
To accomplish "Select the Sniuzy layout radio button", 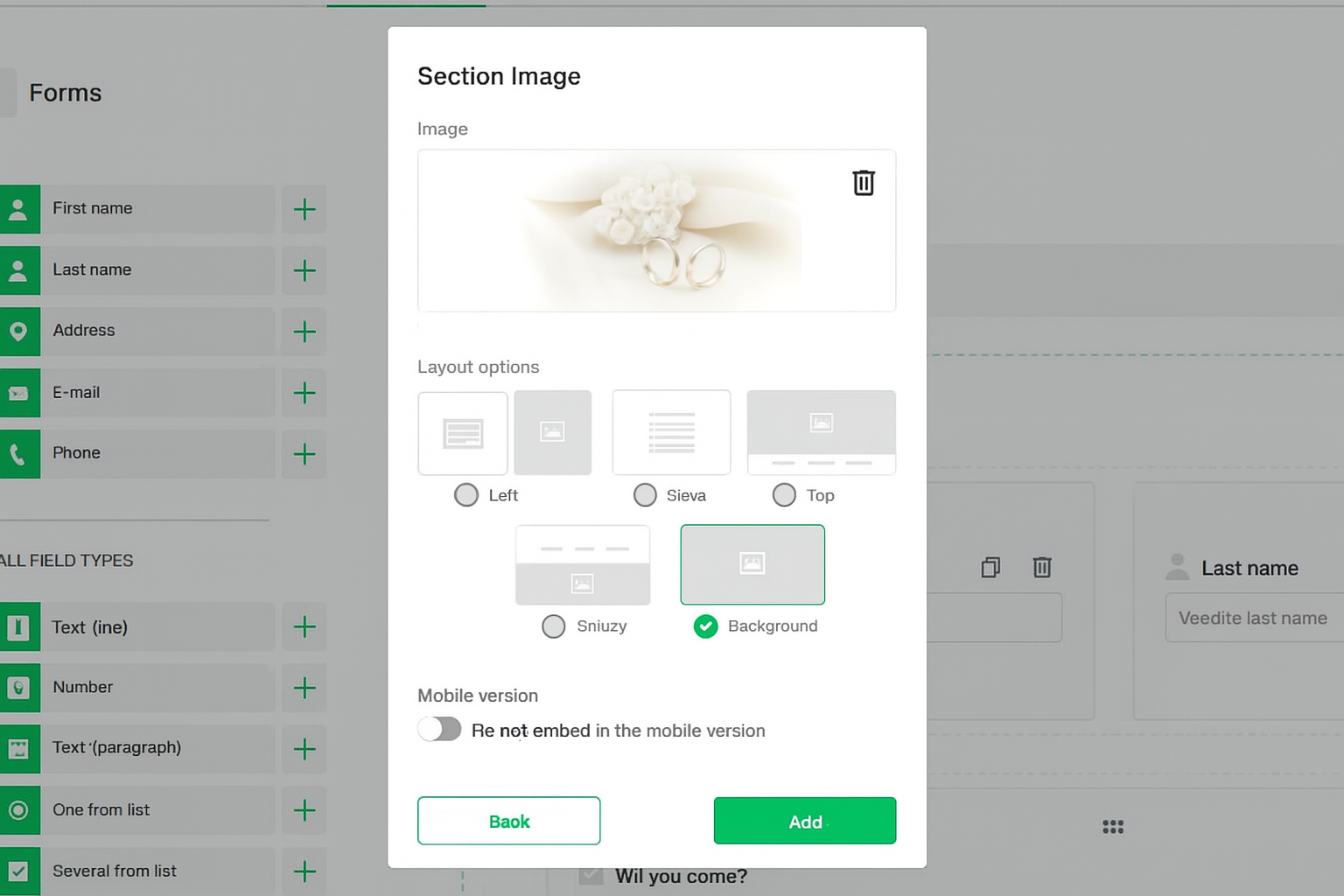I will point(554,626).
